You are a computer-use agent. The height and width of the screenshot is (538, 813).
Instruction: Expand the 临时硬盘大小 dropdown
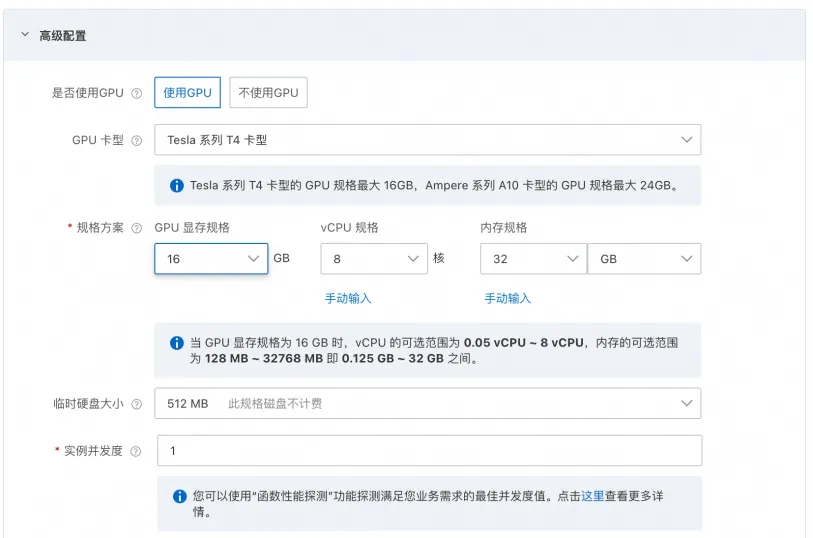click(427, 403)
